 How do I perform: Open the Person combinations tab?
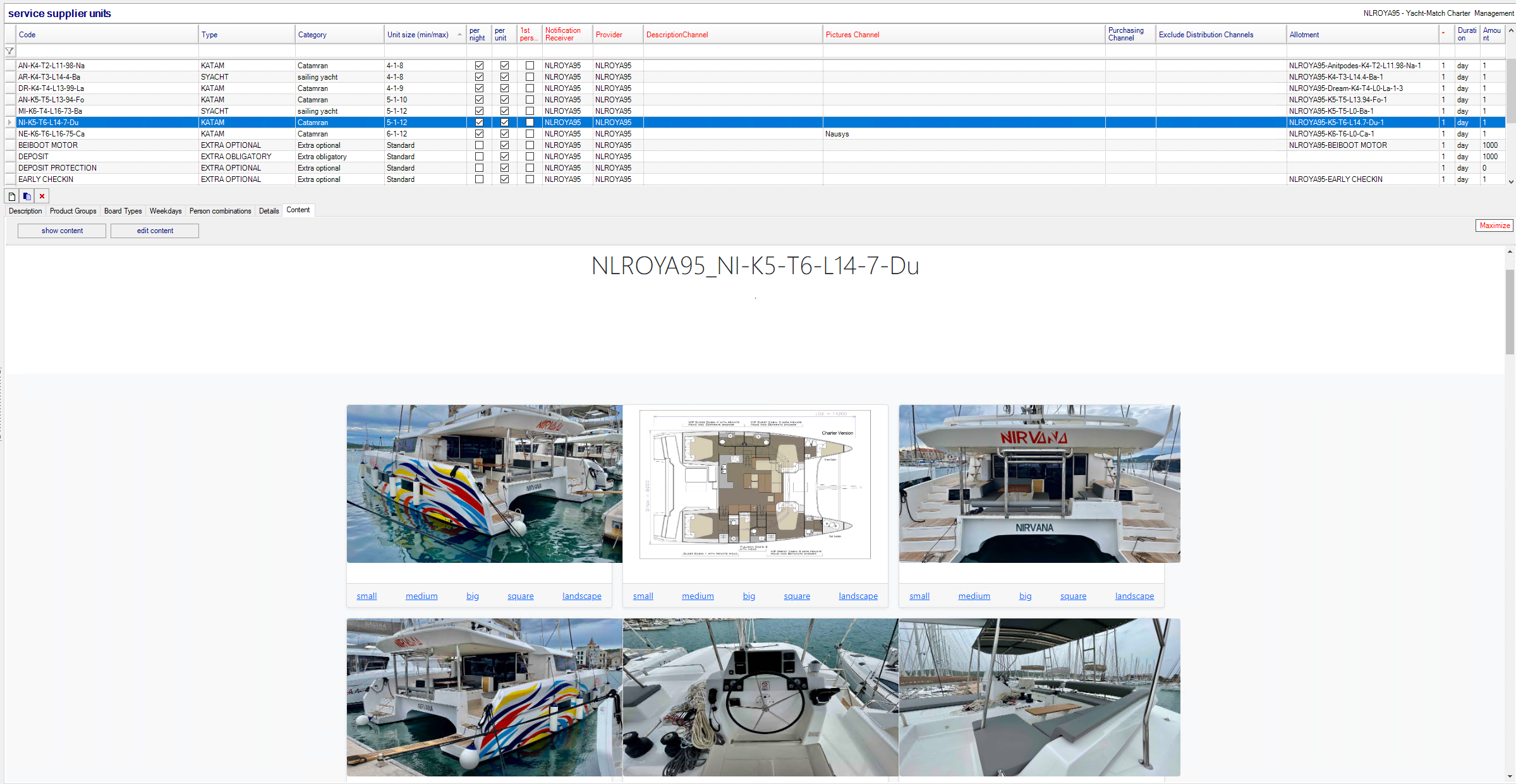pos(220,211)
